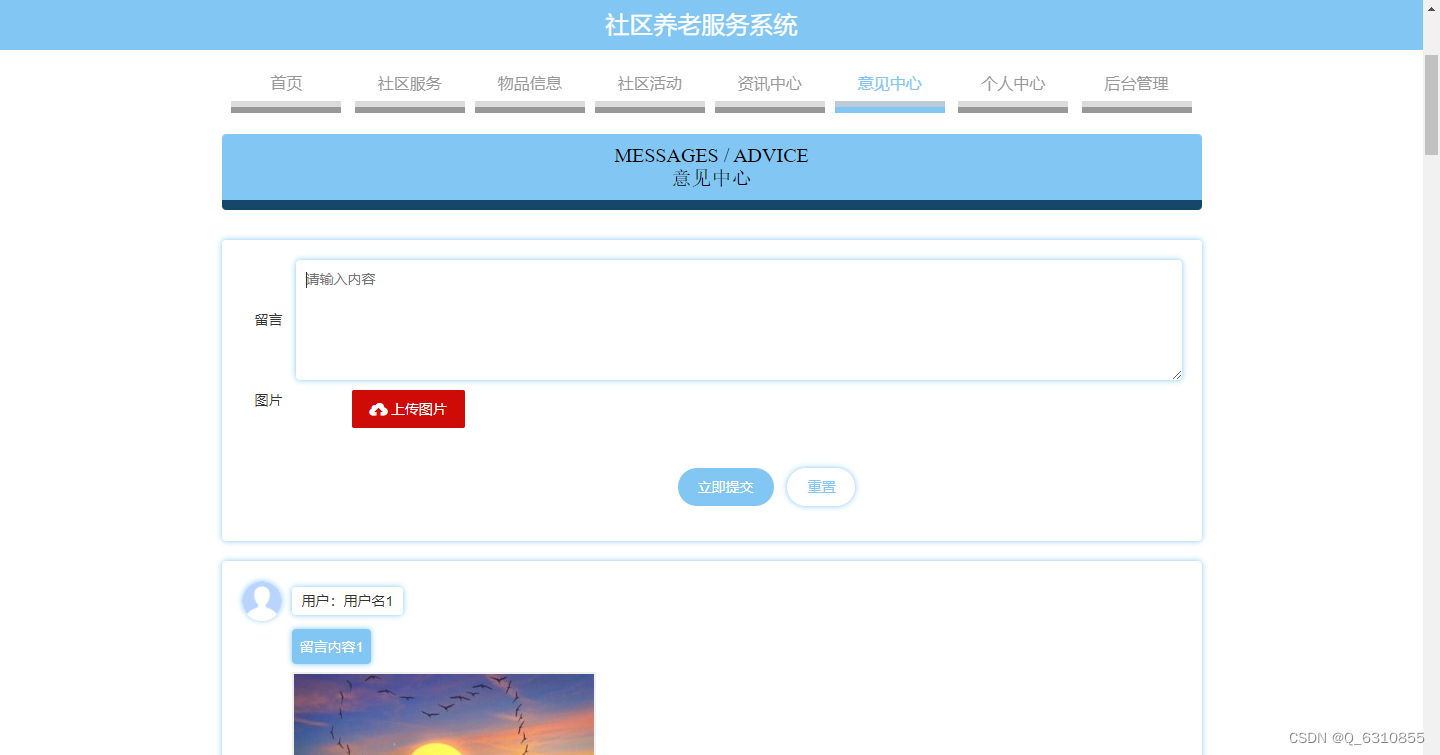Screen dimensions: 1440x755
Task: Click the 用户：用户名1 name label
Action: coord(346,601)
